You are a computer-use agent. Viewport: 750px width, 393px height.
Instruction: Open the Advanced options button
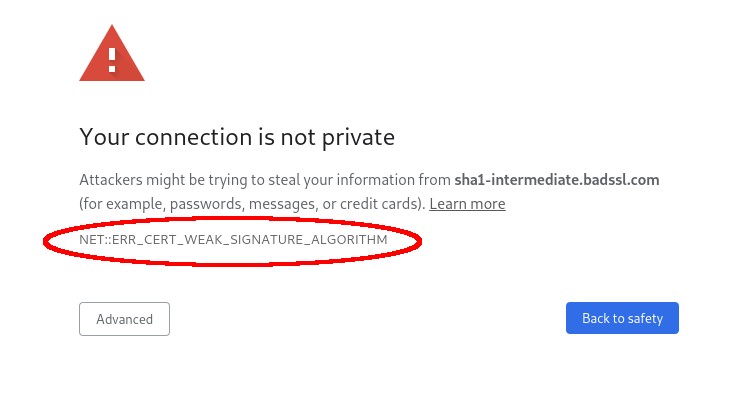point(124,319)
